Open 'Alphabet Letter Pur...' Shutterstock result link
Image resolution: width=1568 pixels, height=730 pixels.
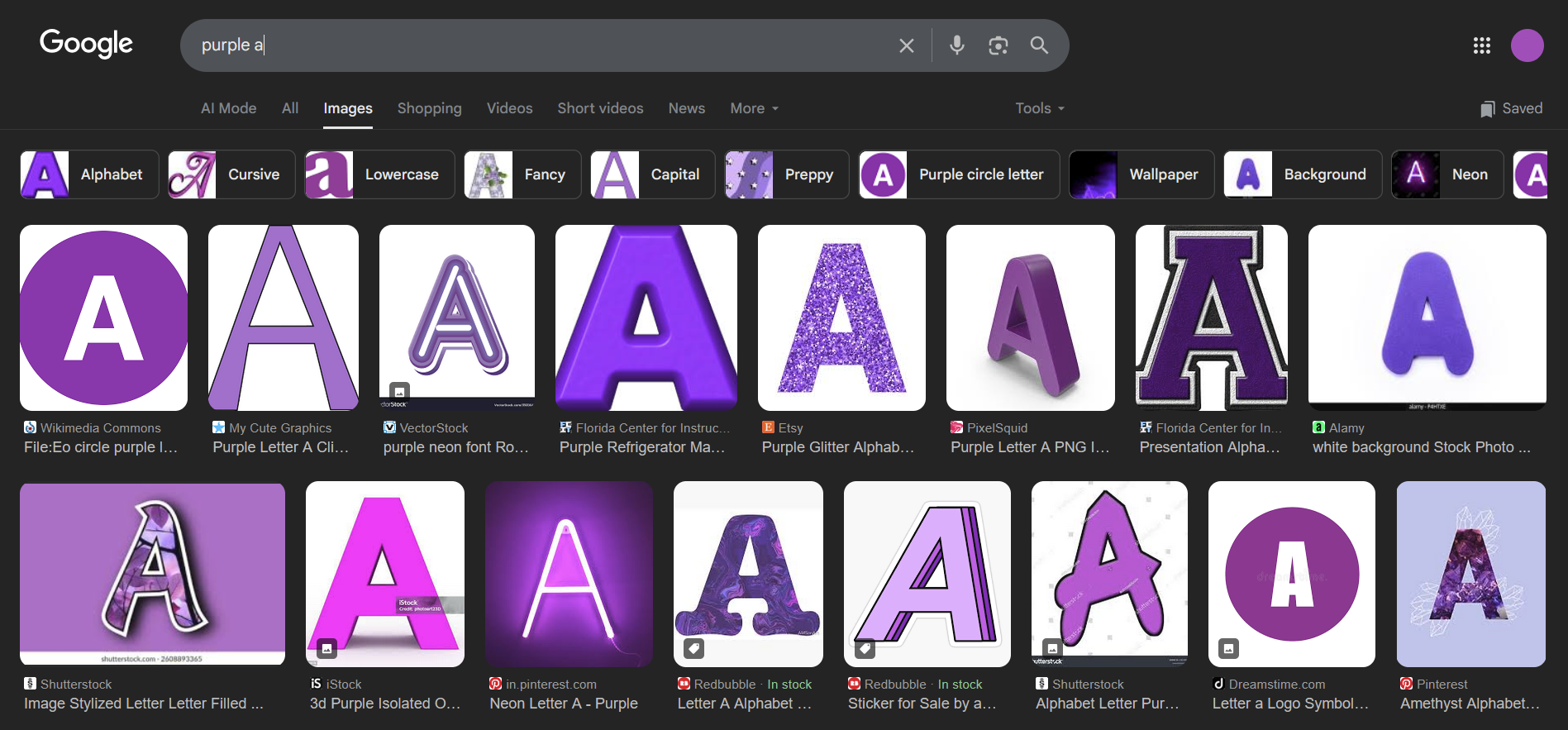point(1108,704)
